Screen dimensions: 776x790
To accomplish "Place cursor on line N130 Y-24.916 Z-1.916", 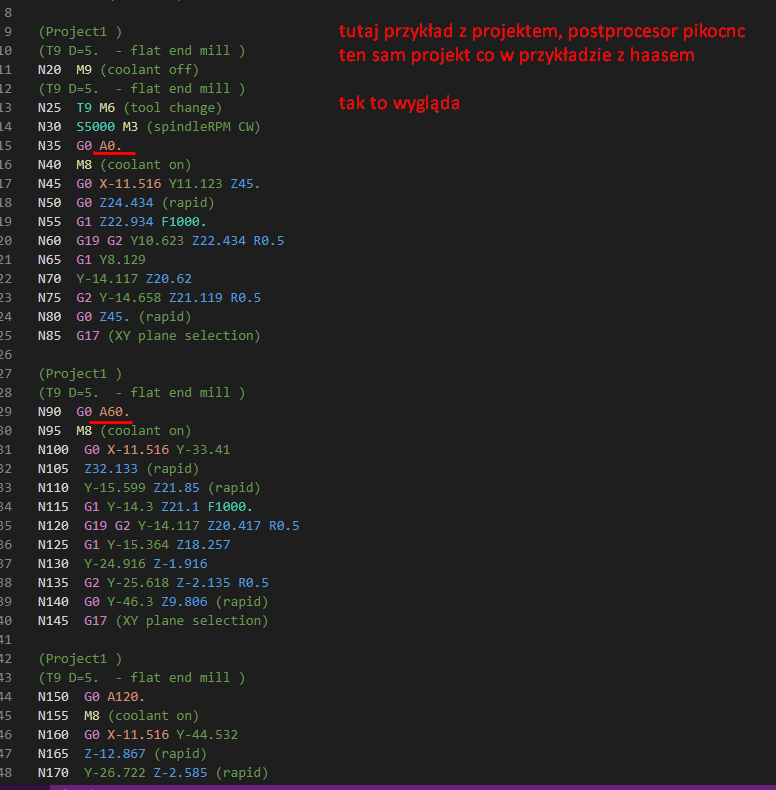I will click(x=122, y=564).
